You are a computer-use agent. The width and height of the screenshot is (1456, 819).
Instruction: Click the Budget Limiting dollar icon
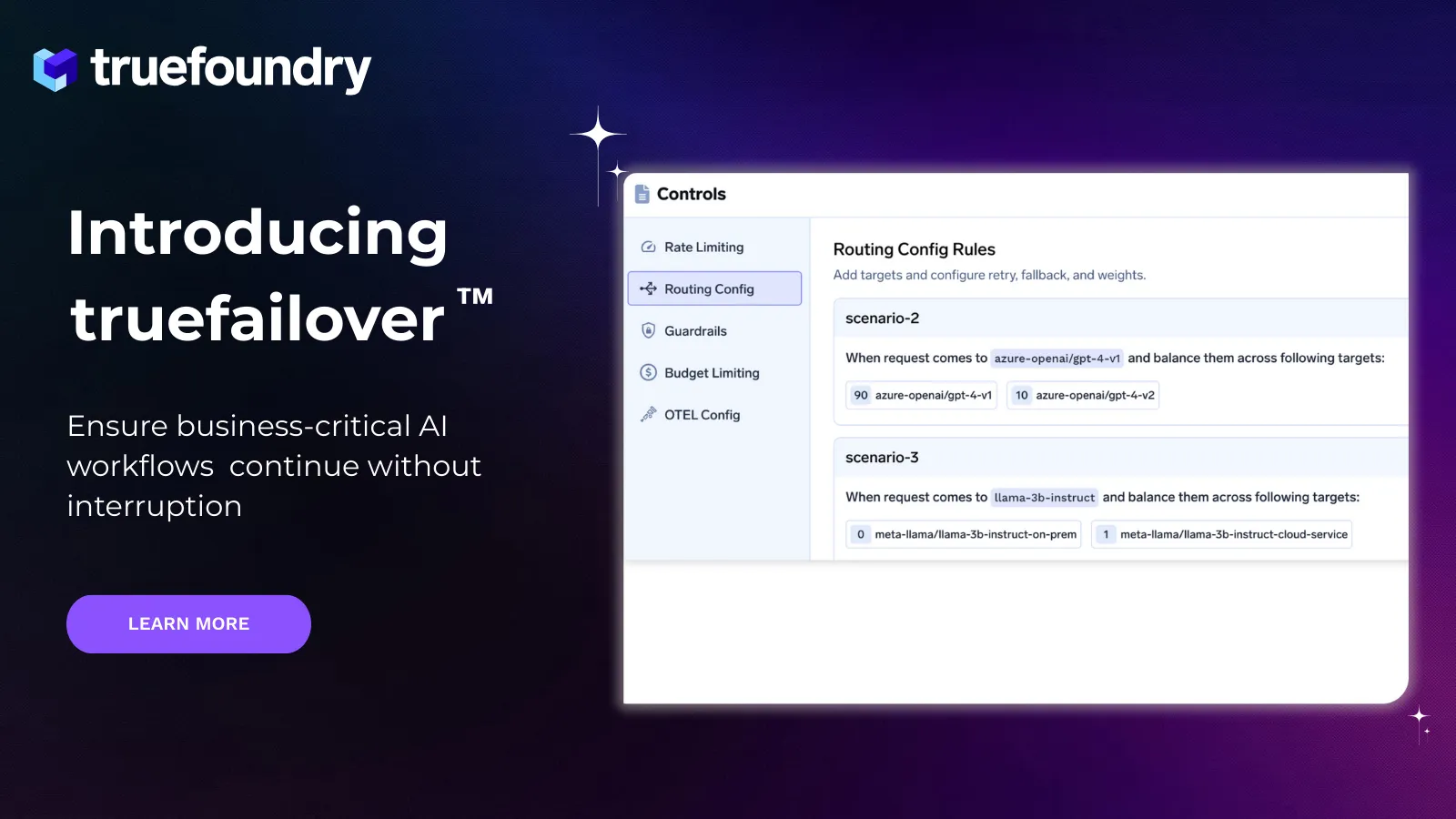tap(649, 373)
